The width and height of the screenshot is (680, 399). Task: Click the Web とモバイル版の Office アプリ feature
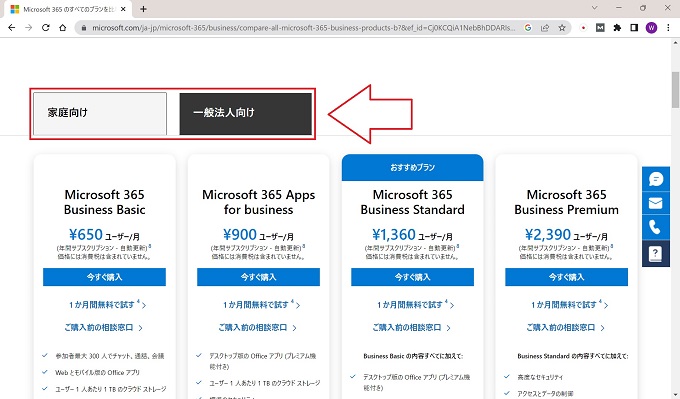pyautogui.click(x=97, y=373)
